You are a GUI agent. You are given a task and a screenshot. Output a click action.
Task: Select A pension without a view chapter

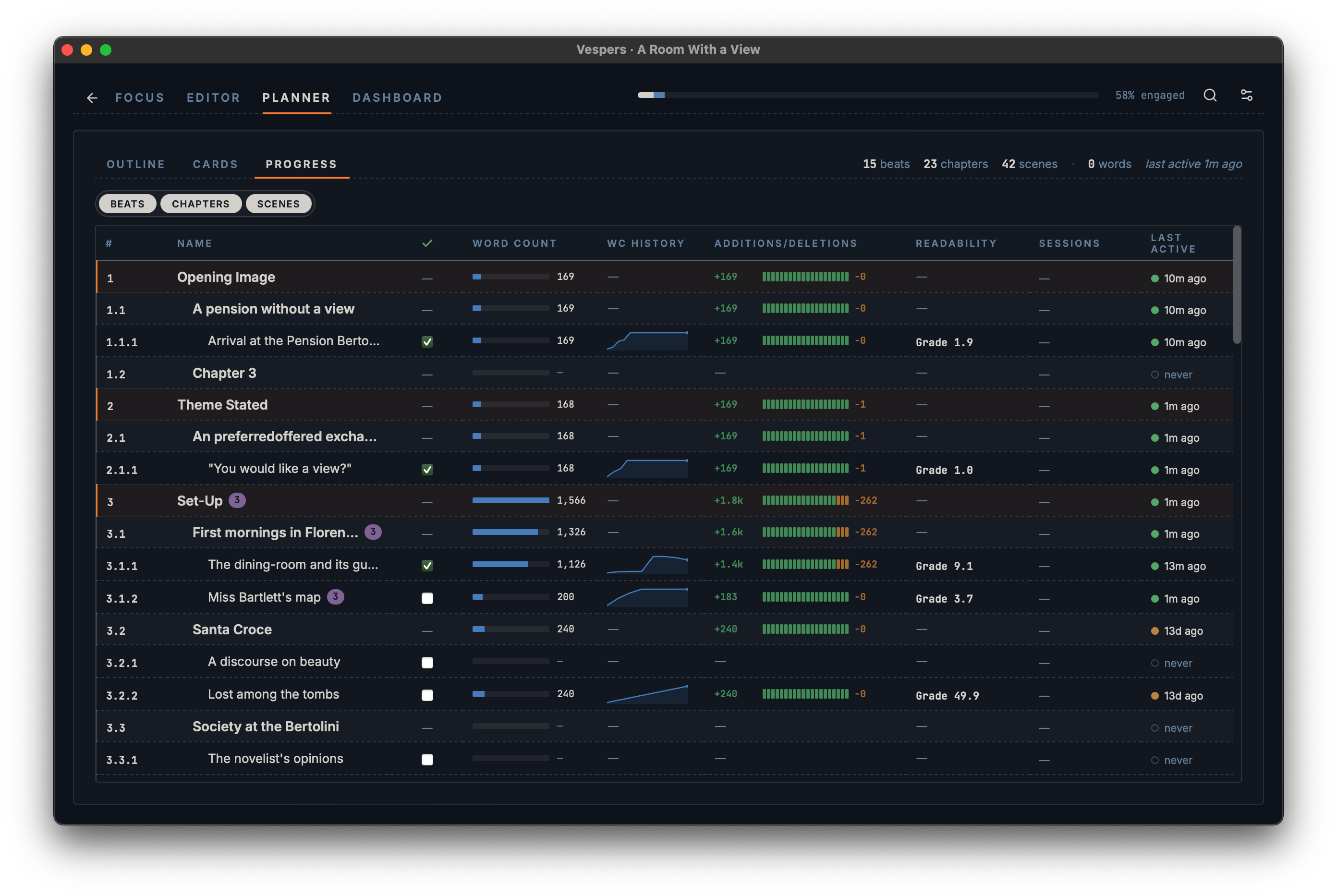tap(665, 309)
